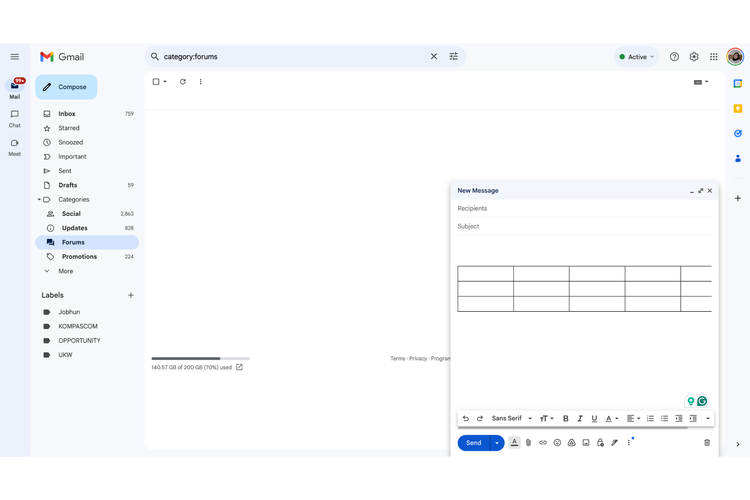Open the text color picker
750x500 pixels.
pyautogui.click(x=611, y=419)
